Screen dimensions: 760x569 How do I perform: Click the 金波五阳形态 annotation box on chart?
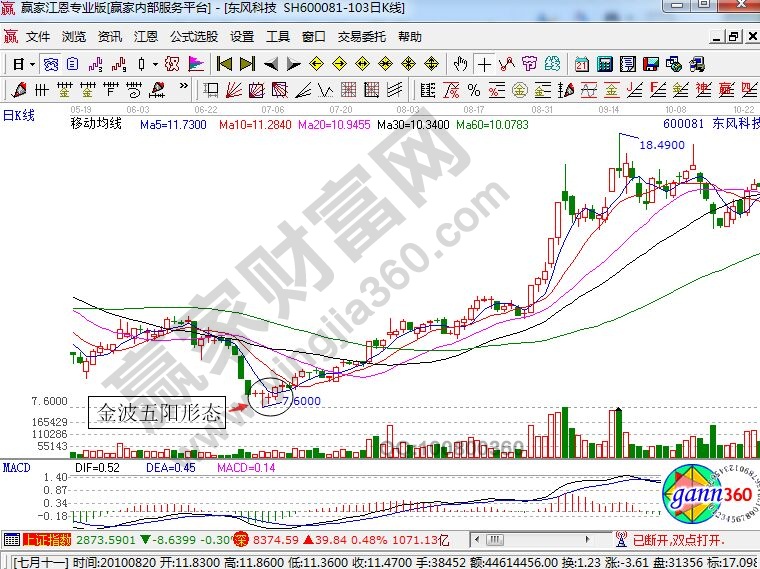tap(157, 413)
